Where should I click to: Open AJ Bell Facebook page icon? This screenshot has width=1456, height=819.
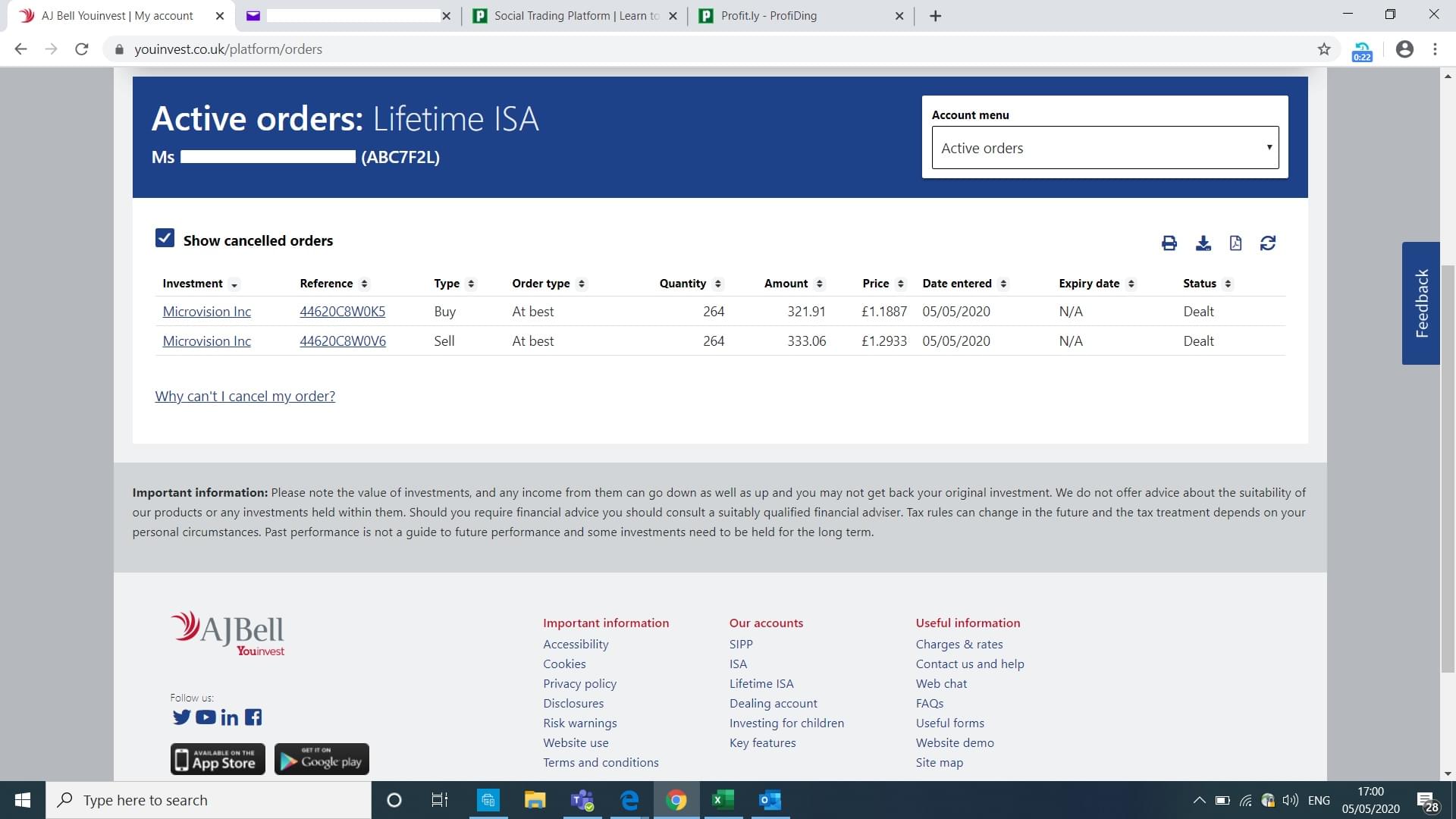[253, 717]
